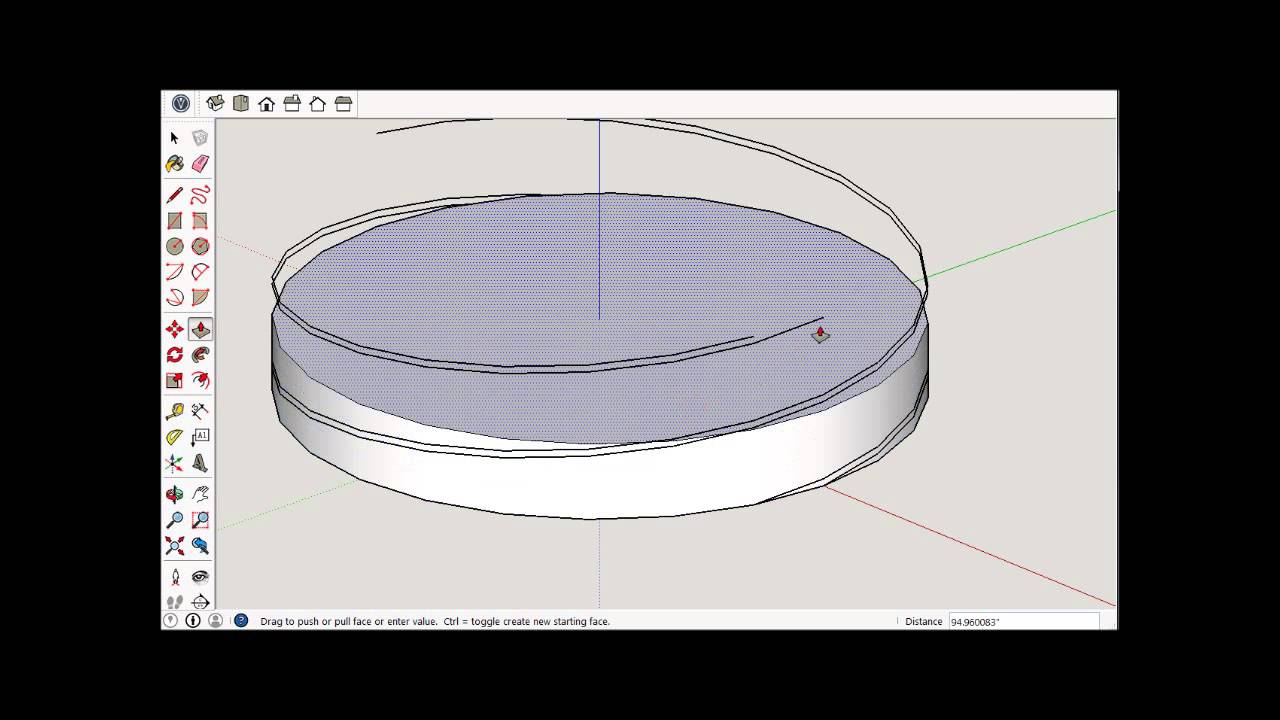
Task: Click the Zoom Extents tool
Action: click(x=175, y=546)
